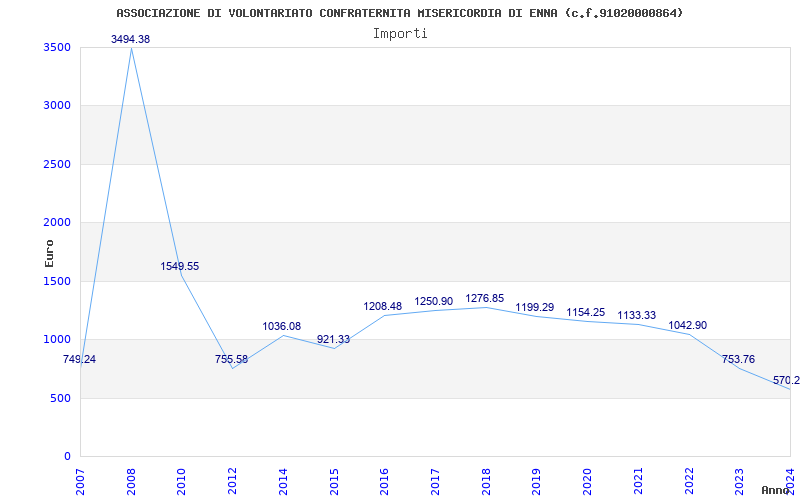Click the 921.33 data label
This screenshot has height=500, width=800.
tap(333, 339)
